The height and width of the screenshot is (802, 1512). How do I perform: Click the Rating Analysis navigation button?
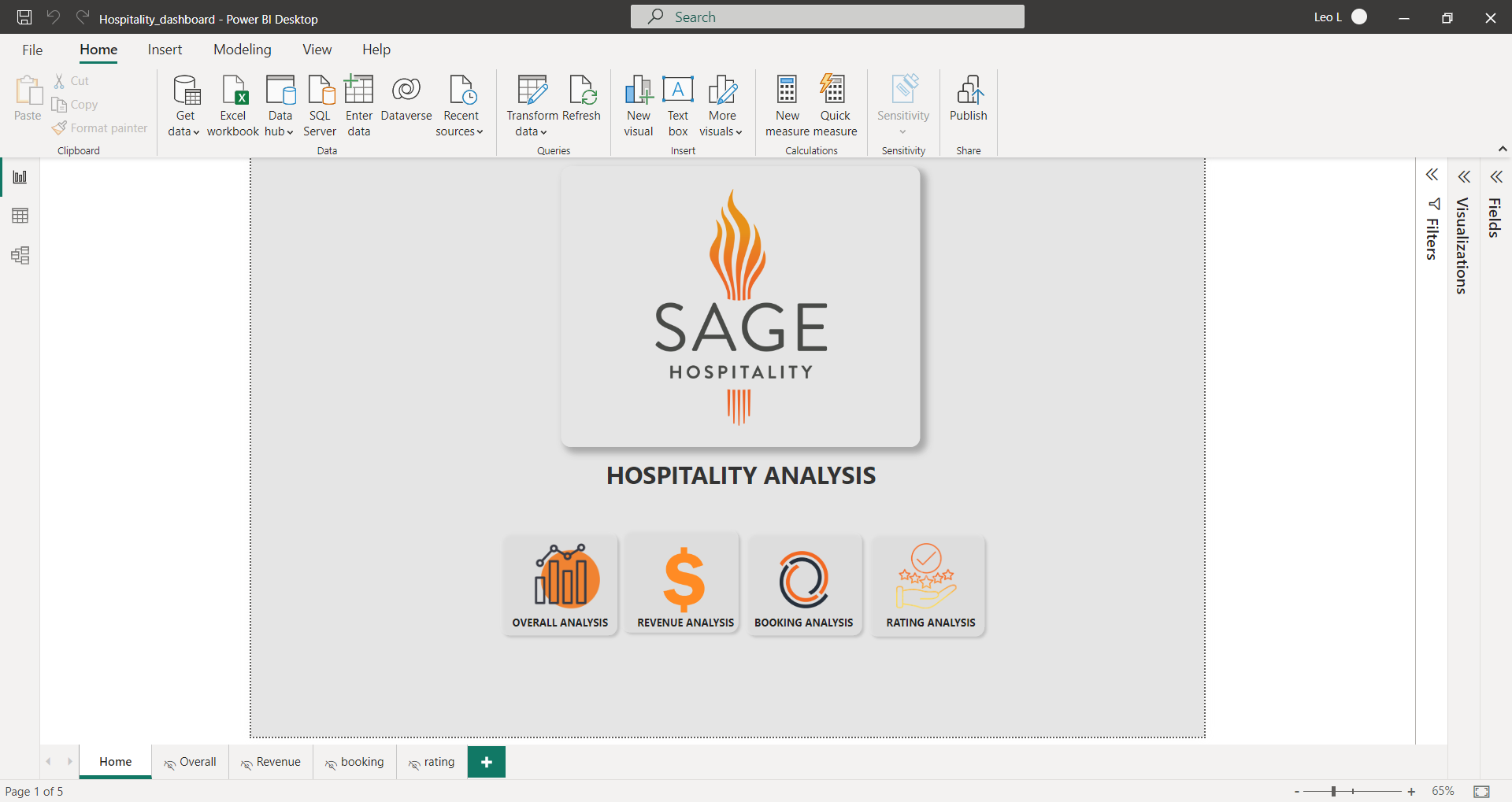tap(928, 586)
